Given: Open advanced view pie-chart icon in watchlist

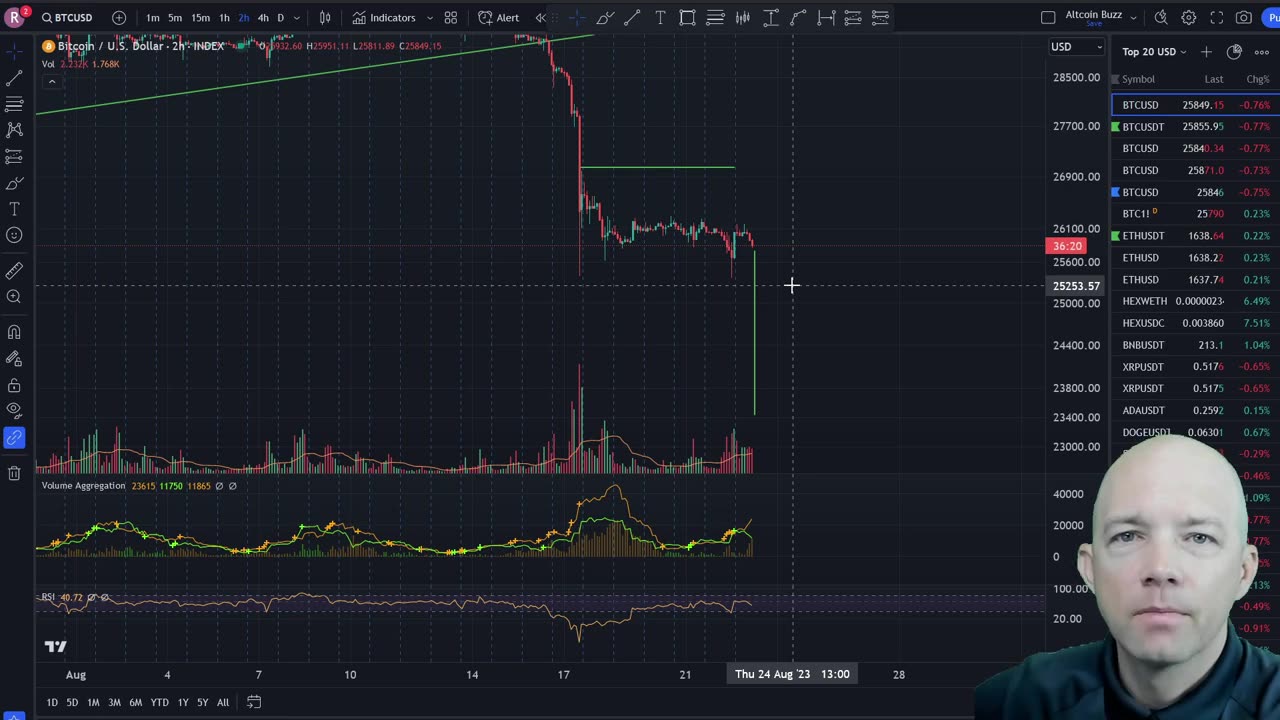Looking at the screenshot, I should [x=1234, y=52].
